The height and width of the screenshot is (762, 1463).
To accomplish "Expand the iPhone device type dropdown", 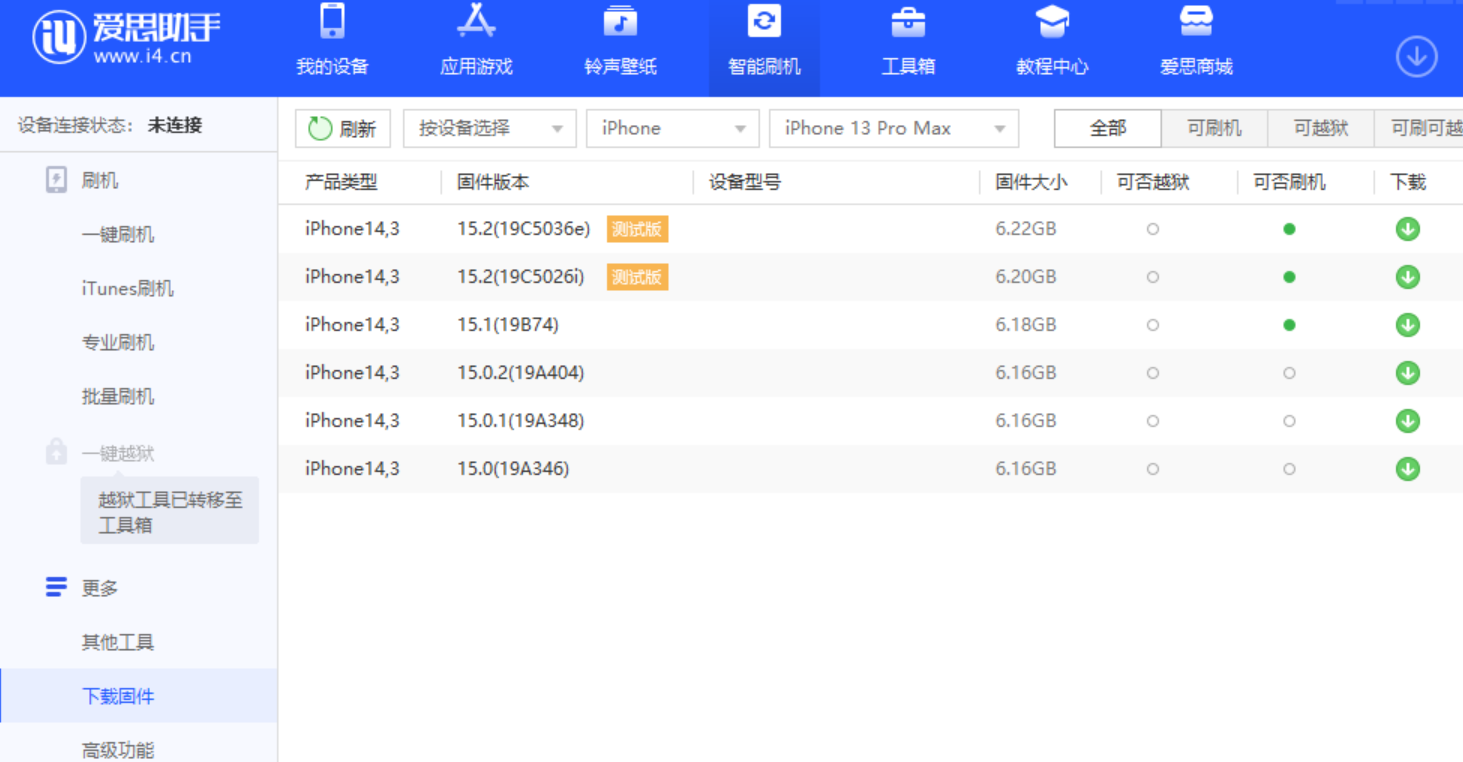I will coord(672,128).
